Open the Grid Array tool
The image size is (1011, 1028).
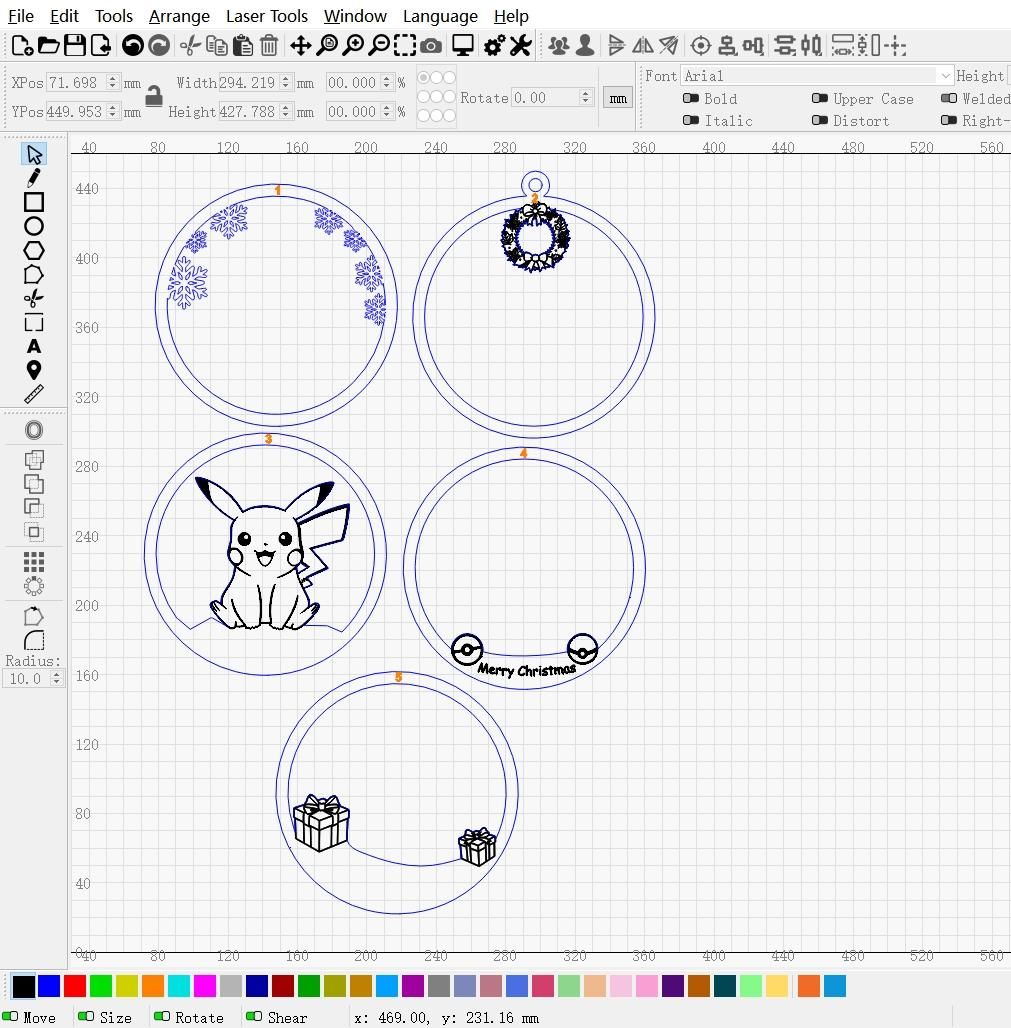pyautogui.click(x=34, y=562)
